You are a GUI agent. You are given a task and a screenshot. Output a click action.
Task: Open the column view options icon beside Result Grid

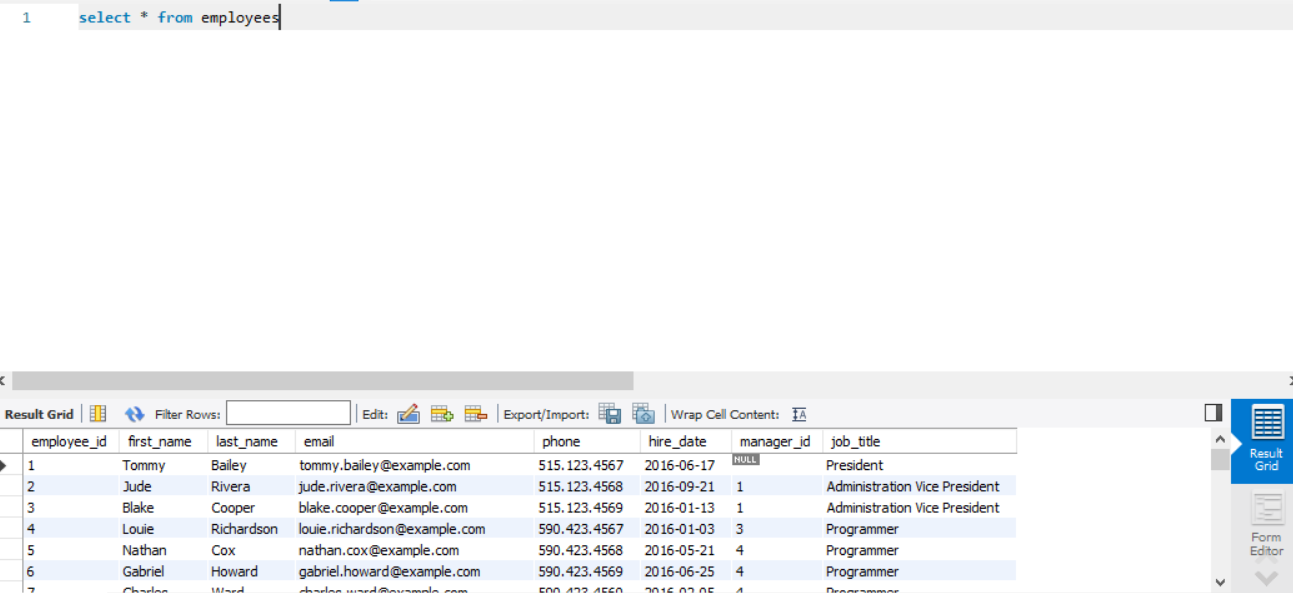[96, 413]
